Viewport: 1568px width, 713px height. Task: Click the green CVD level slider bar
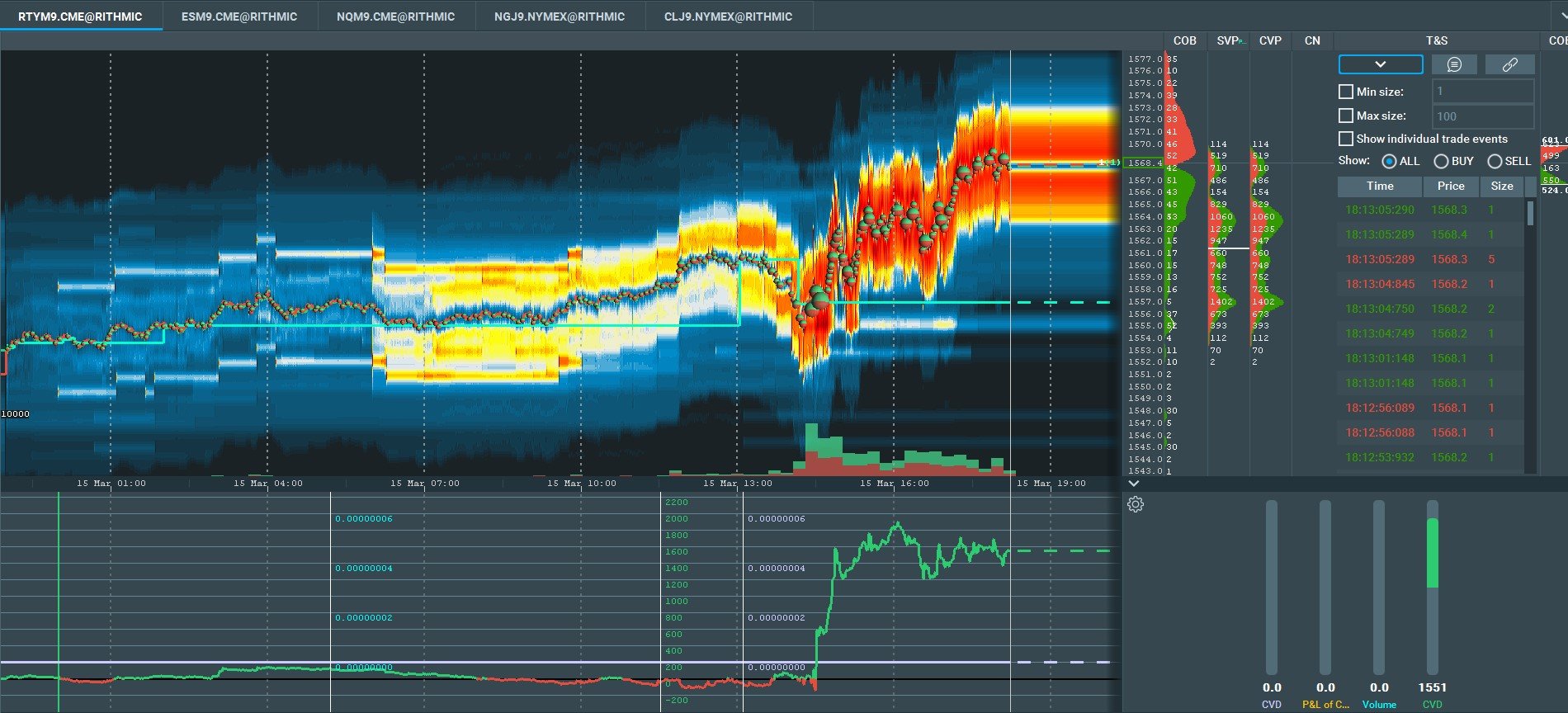[1433, 553]
